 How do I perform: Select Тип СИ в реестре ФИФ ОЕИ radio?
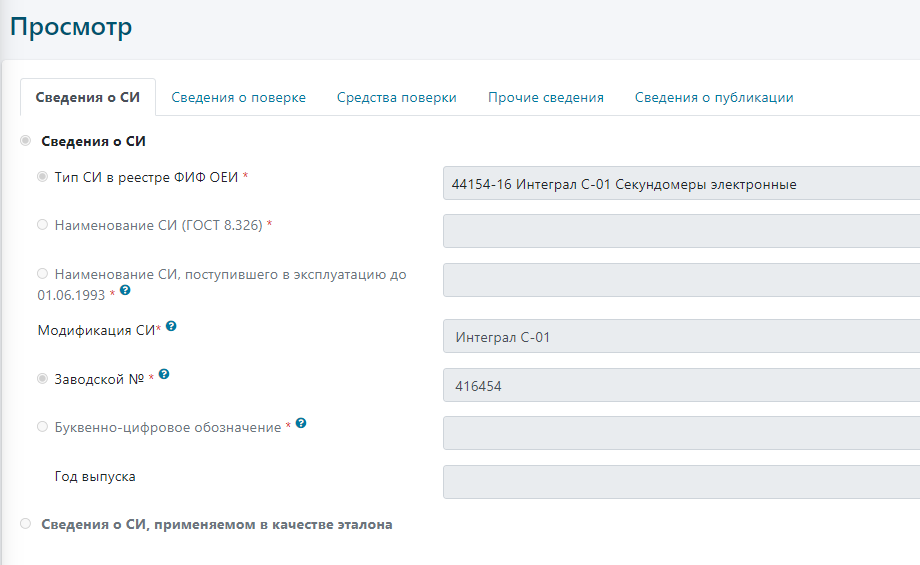point(42,177)
